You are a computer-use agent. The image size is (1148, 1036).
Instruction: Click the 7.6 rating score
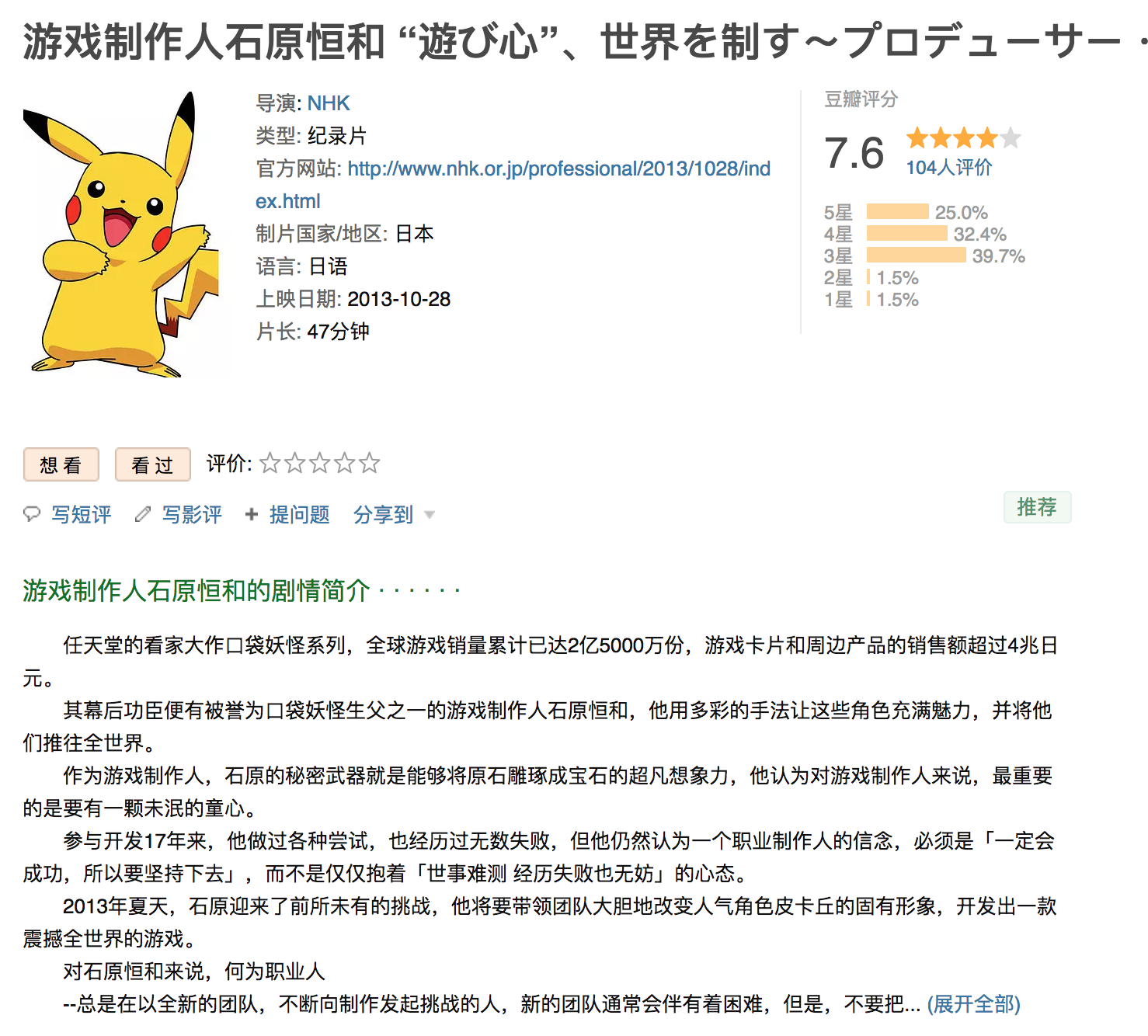point(854,152)
